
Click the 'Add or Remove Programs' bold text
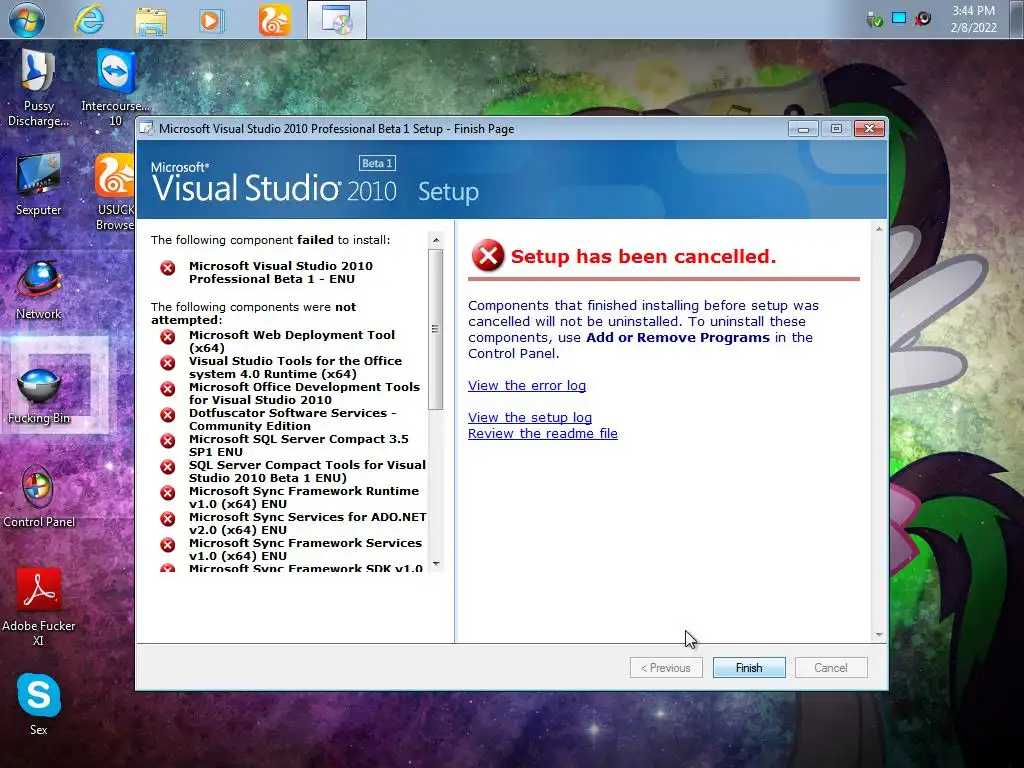tap(678, 338)
